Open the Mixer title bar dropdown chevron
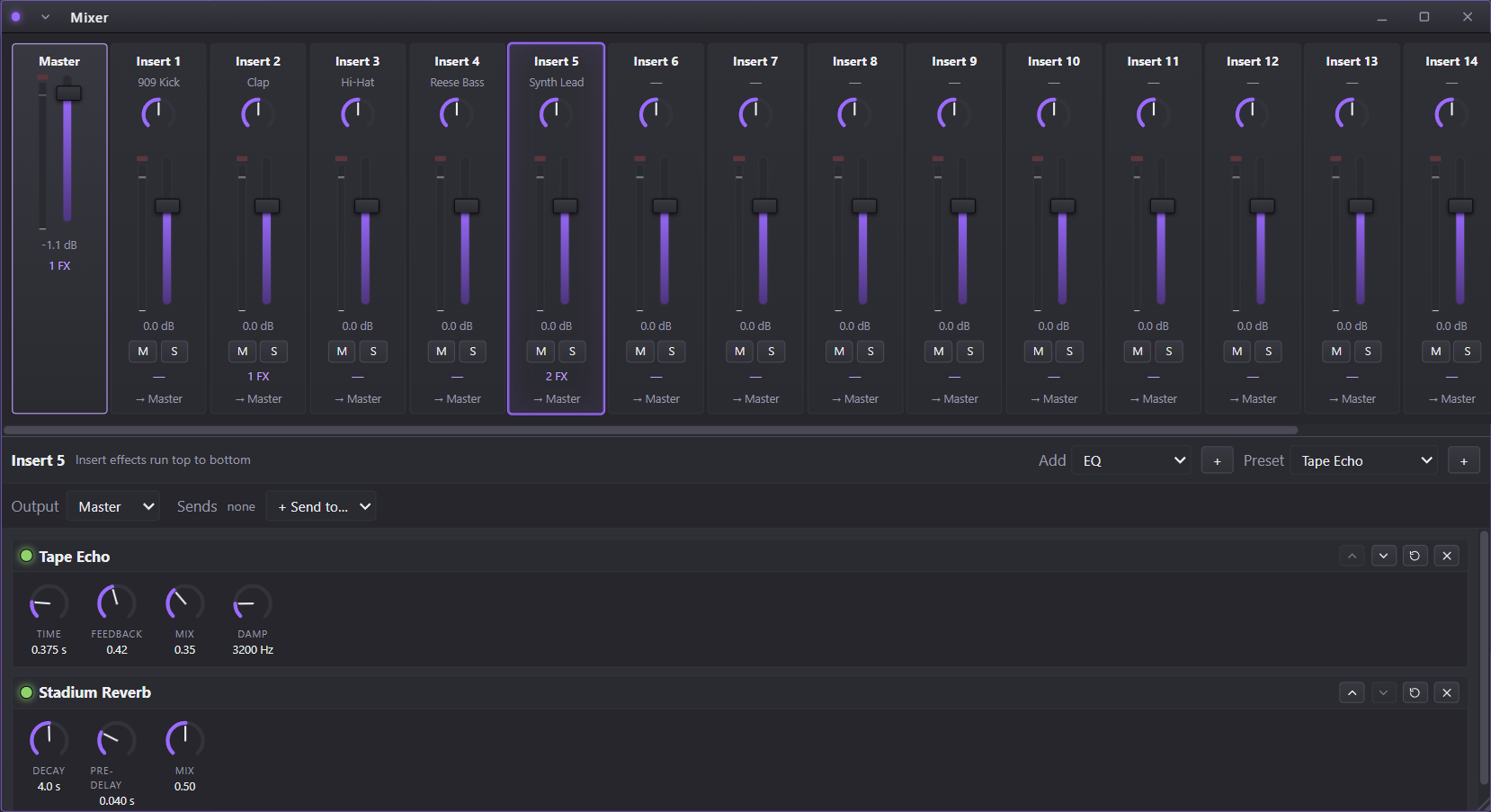This screenshot has height=812, width=1491. pos(45,17)
